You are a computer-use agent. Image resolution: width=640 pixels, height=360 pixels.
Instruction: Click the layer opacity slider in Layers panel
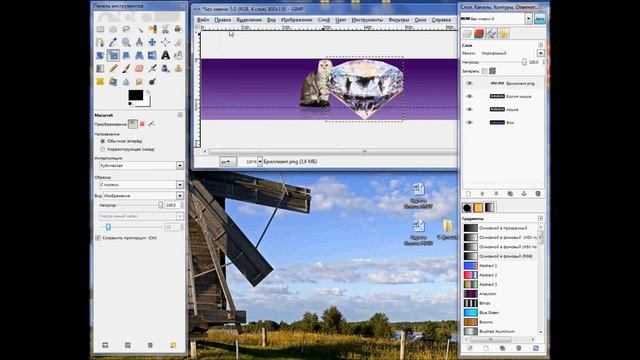tap(504, 62)
